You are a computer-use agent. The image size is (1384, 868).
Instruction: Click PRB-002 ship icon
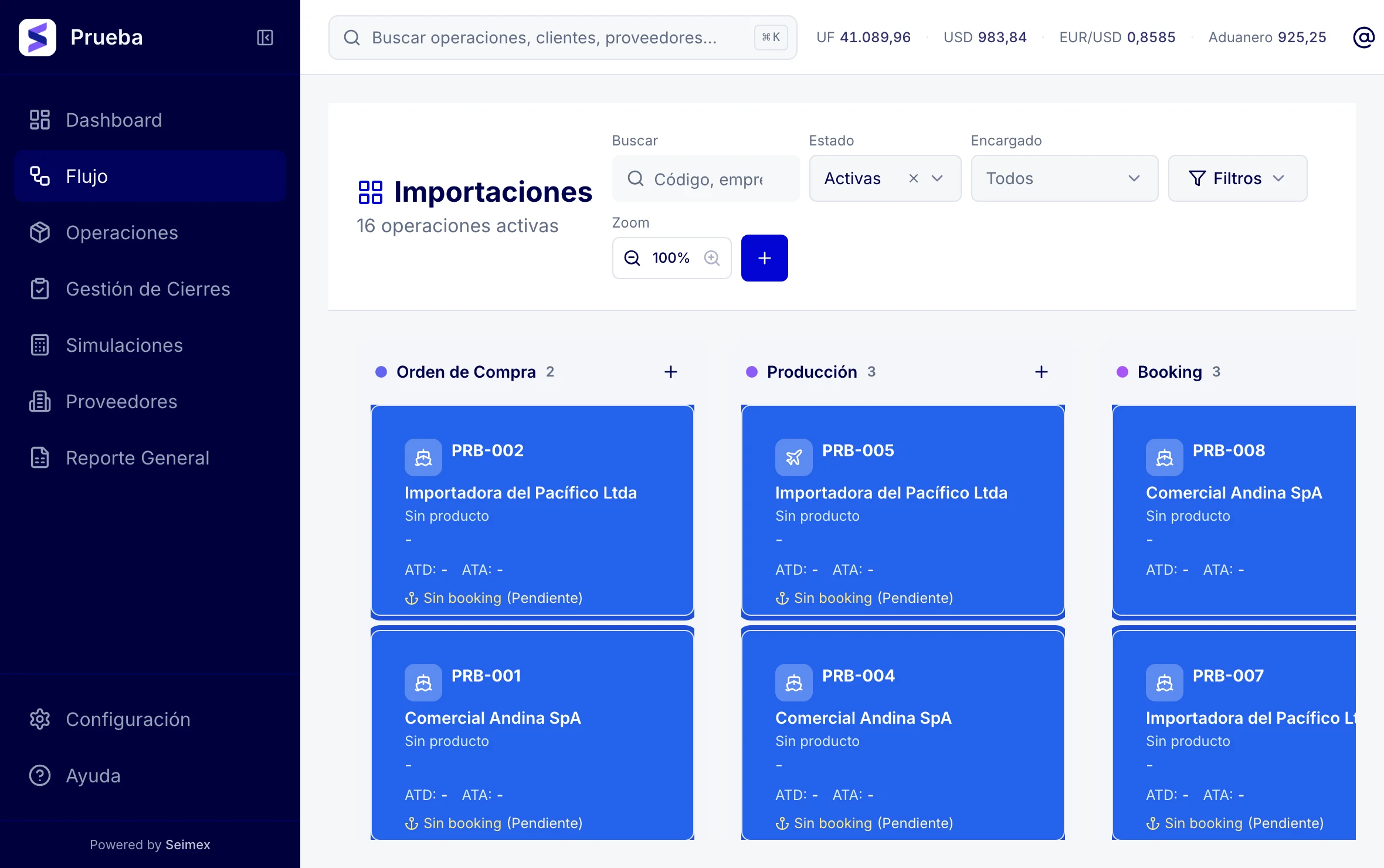[x=423, y=457]
